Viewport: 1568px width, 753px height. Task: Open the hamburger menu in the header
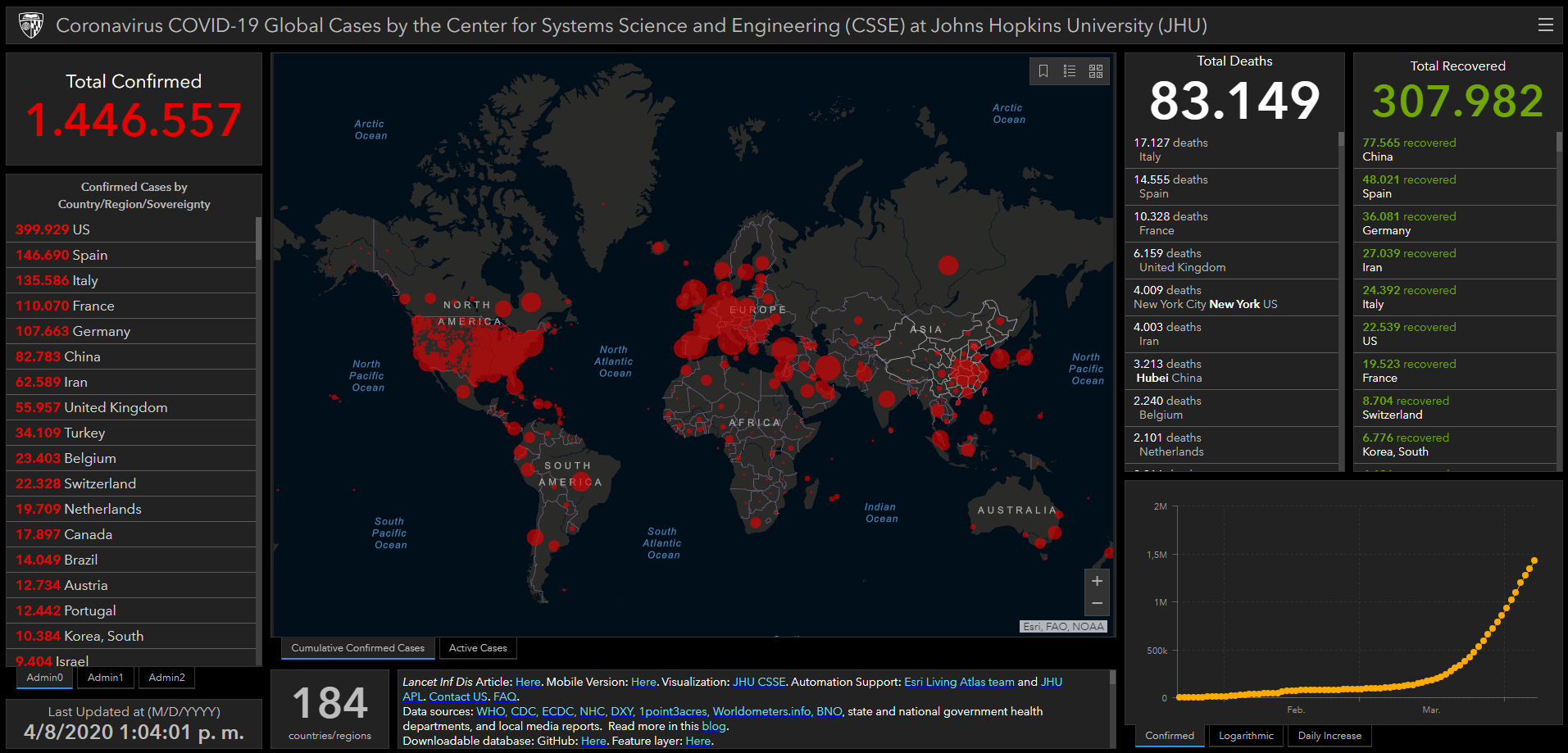(x=1546, y=25)
